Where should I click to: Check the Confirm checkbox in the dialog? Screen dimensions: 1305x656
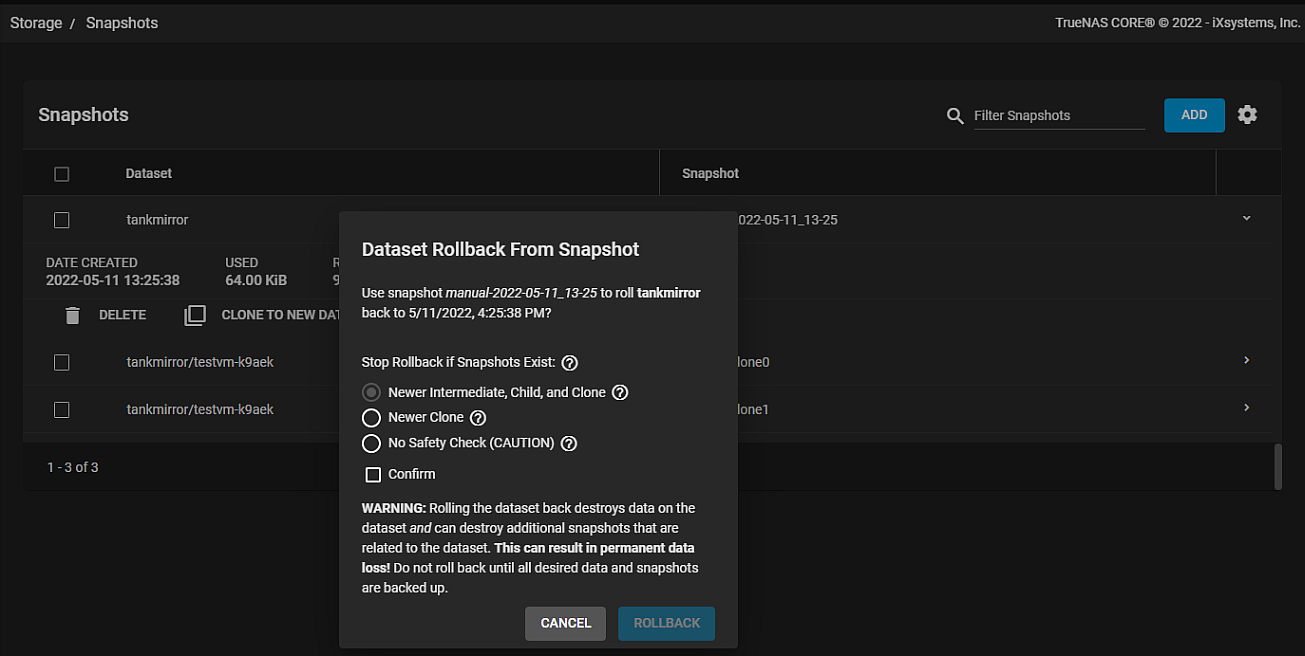[373, 474]
